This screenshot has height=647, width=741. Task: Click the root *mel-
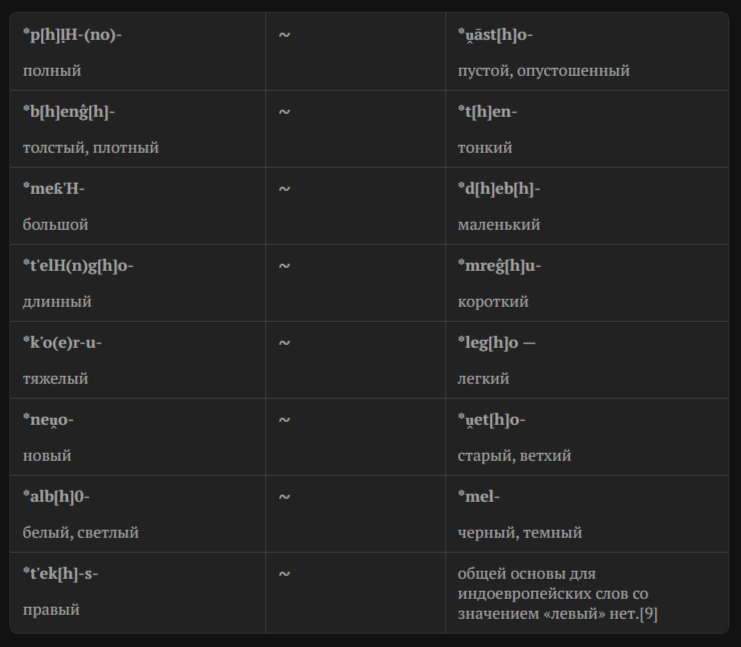[479, 497]
